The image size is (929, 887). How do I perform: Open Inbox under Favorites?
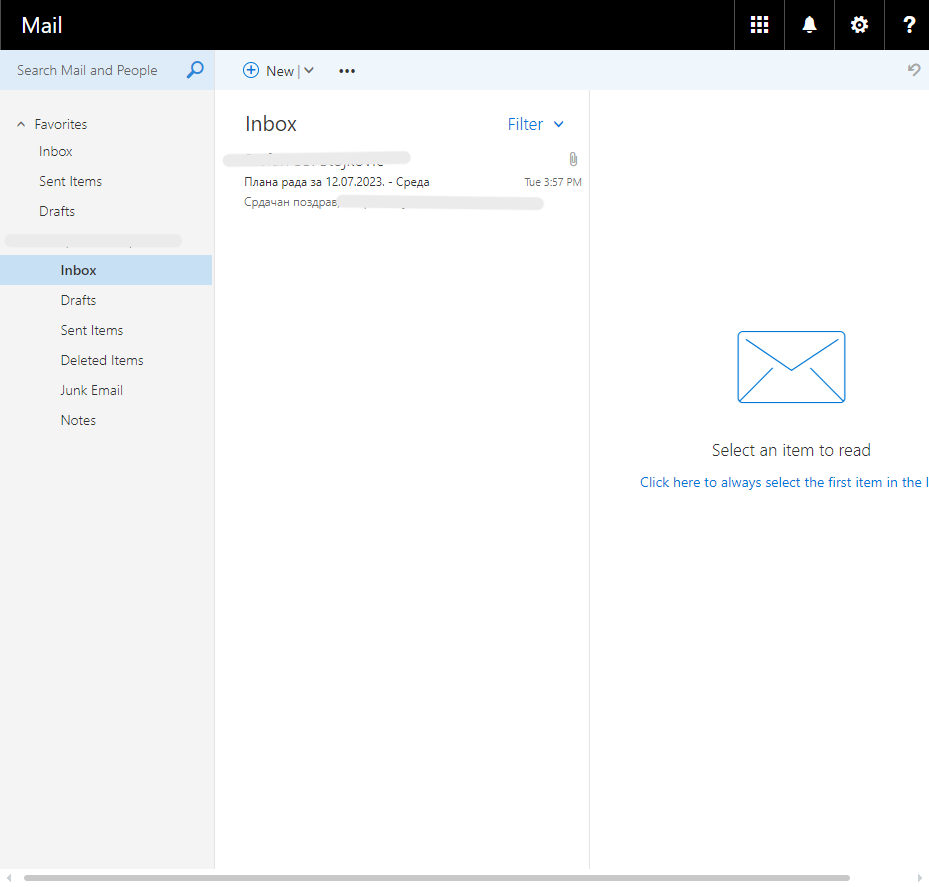point(56,152)
